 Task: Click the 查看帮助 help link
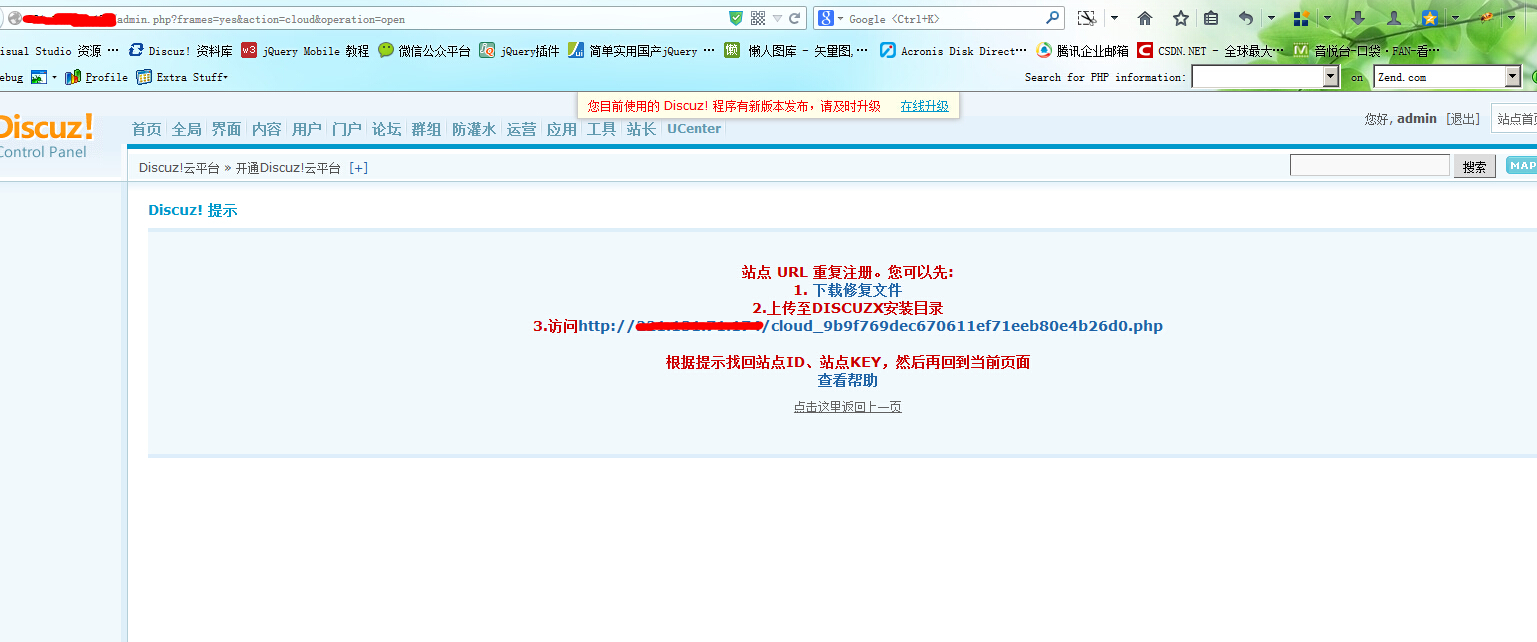(848, 380)
